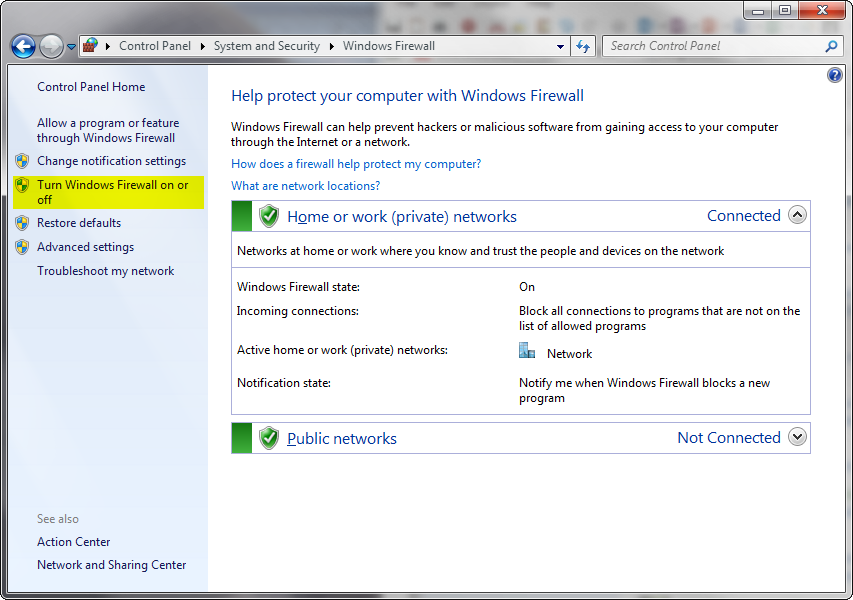The height and width of the screenshot is (600, 853).
Task: Open Action Center link
Action: (73, 542)
